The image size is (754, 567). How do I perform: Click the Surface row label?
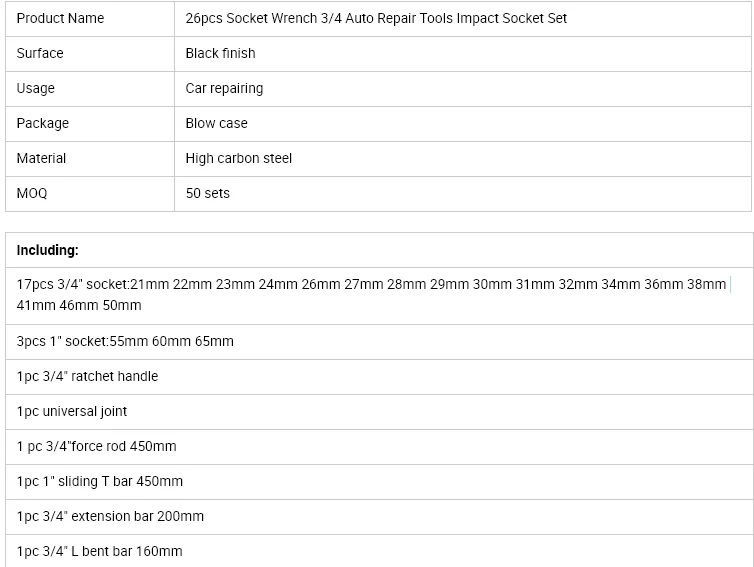pos(90,54)
